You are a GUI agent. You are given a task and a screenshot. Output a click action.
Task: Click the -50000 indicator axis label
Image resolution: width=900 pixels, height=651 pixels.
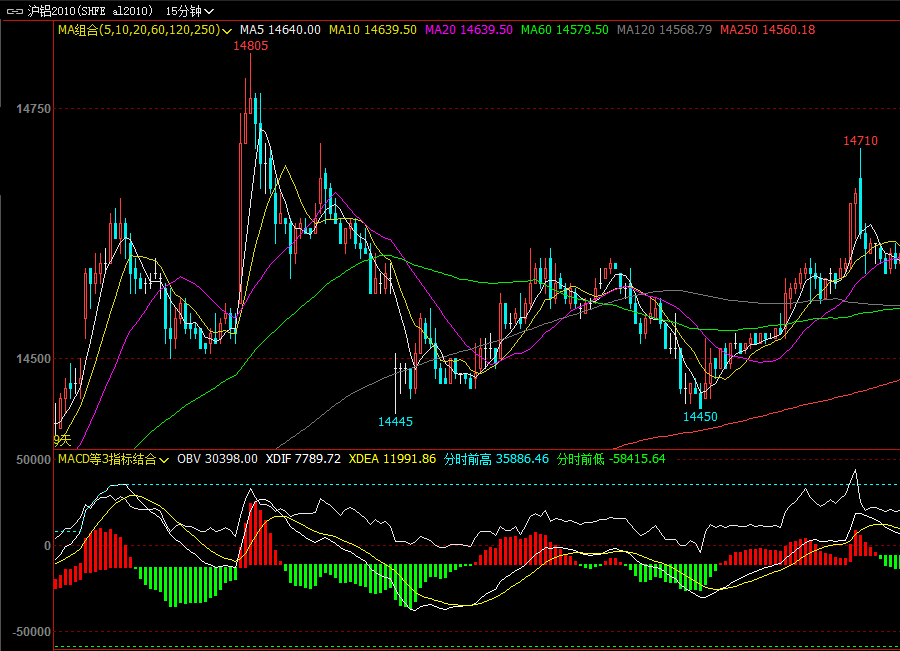(x=32, y=631)
